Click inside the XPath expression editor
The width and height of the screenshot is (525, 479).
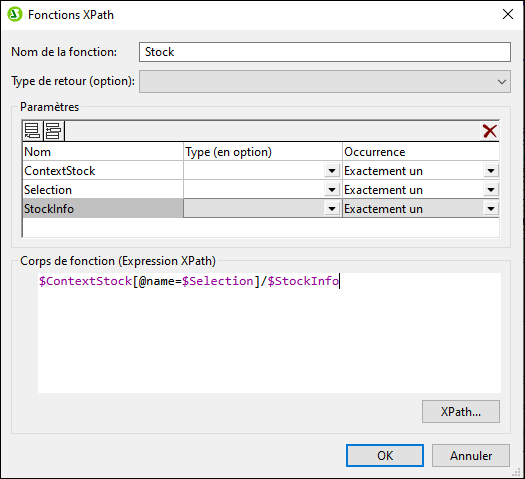[269, 333]
